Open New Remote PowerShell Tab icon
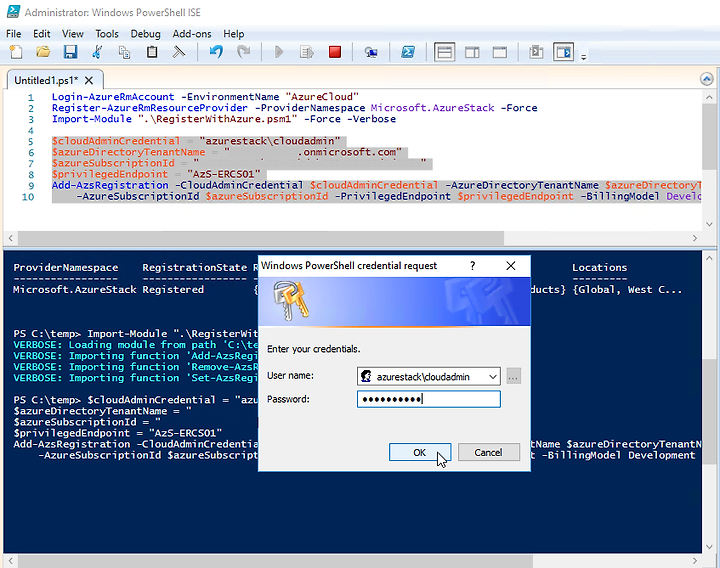The height and width of the screenshot is (568, 720). pos(371,52)
